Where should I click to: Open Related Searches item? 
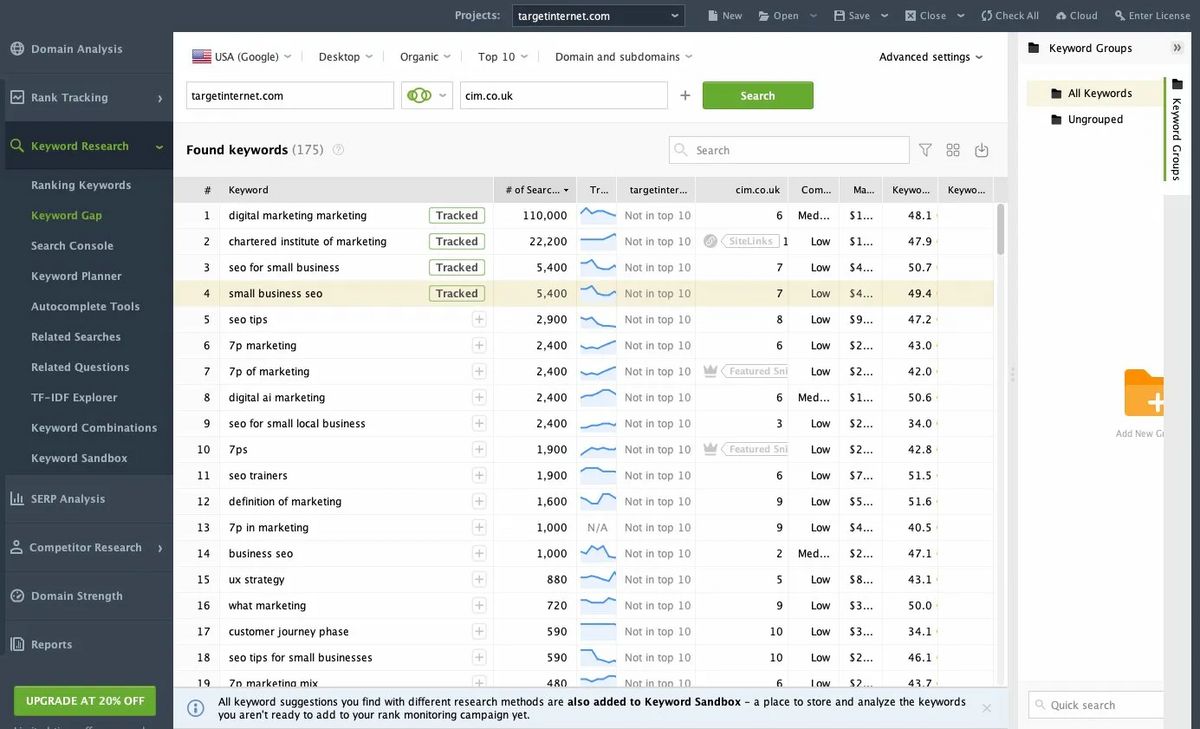point(75,337)
